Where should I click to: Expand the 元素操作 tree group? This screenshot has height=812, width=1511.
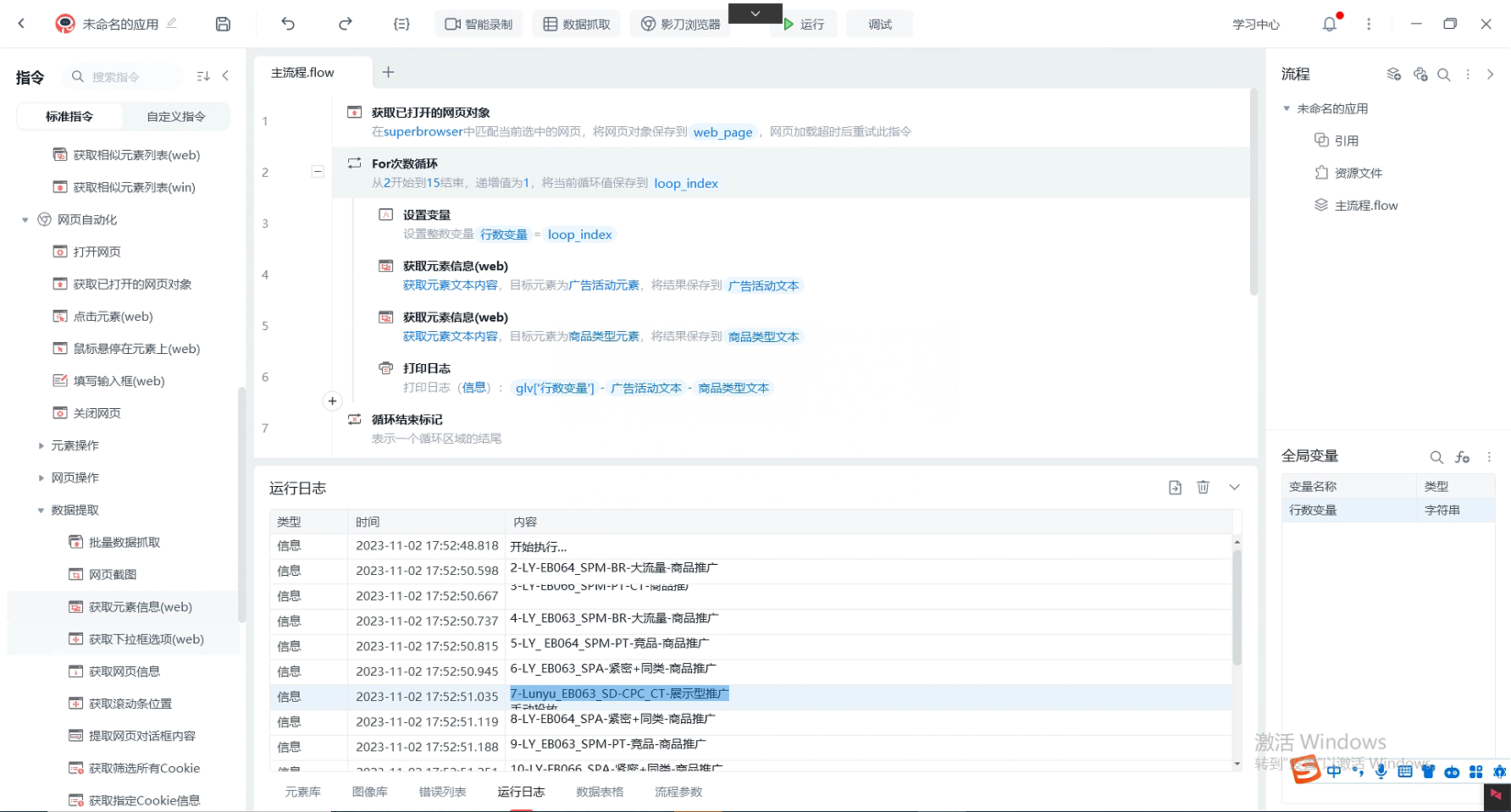[x=41, y=445]
